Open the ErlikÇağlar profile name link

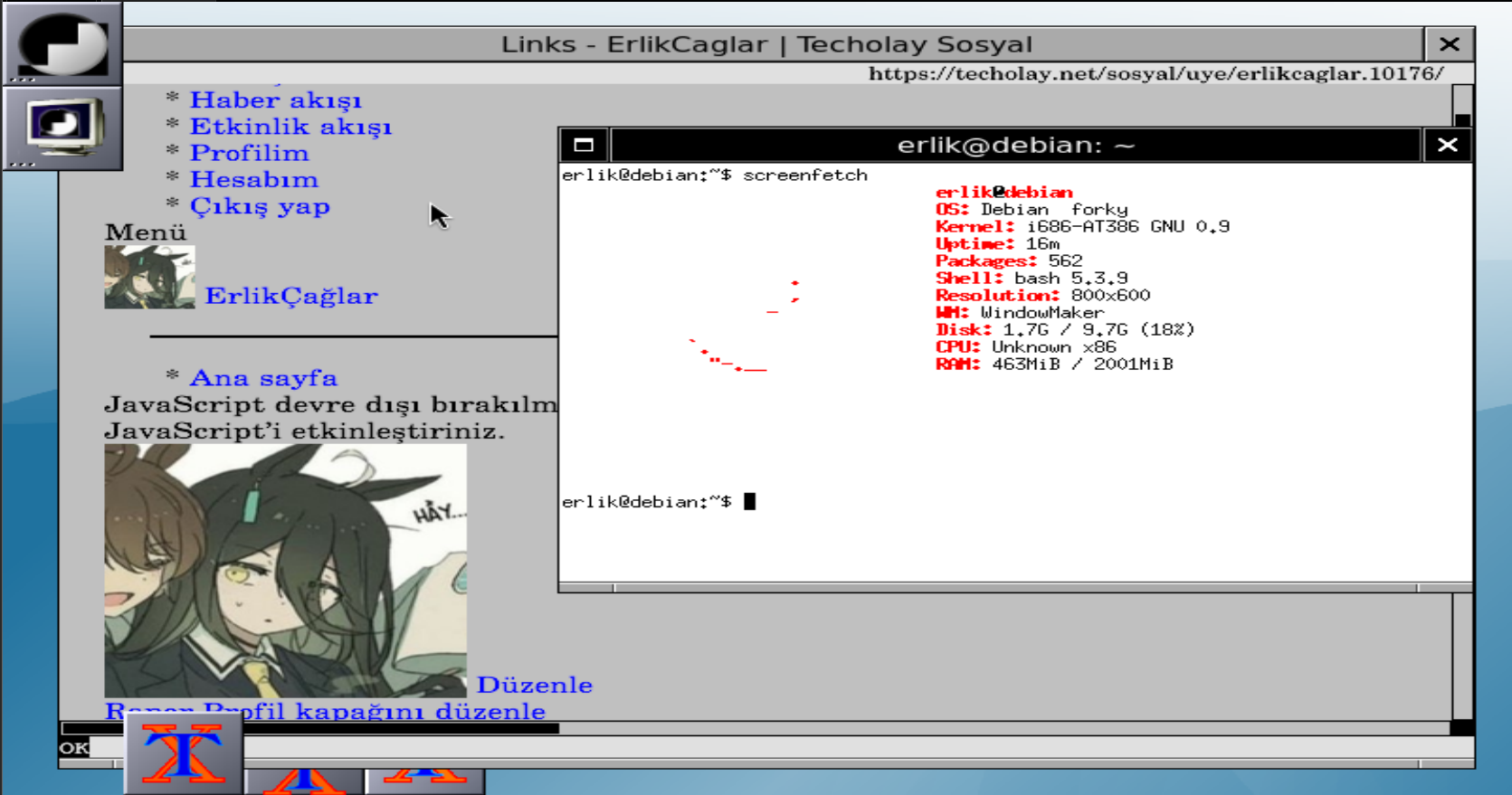pyautogui.click(x=291, y=296)
